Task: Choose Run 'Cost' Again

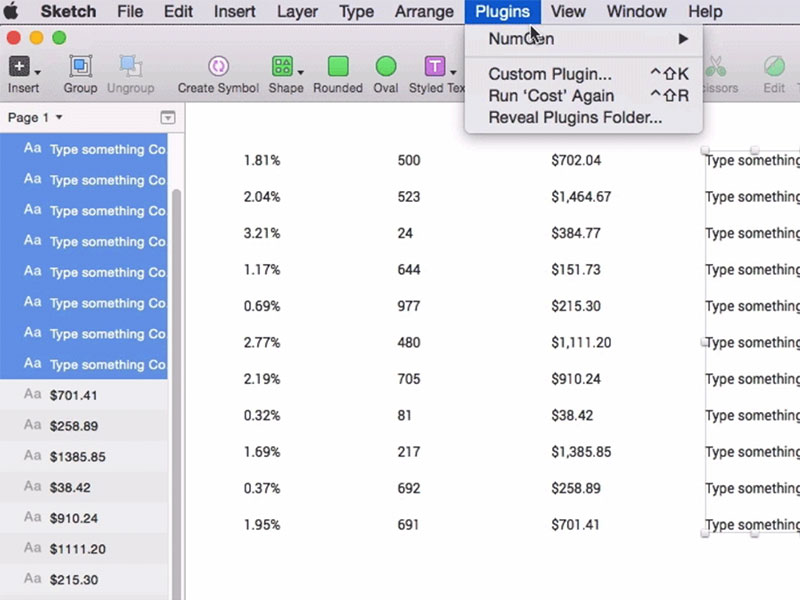Action: tap(584, 96)
